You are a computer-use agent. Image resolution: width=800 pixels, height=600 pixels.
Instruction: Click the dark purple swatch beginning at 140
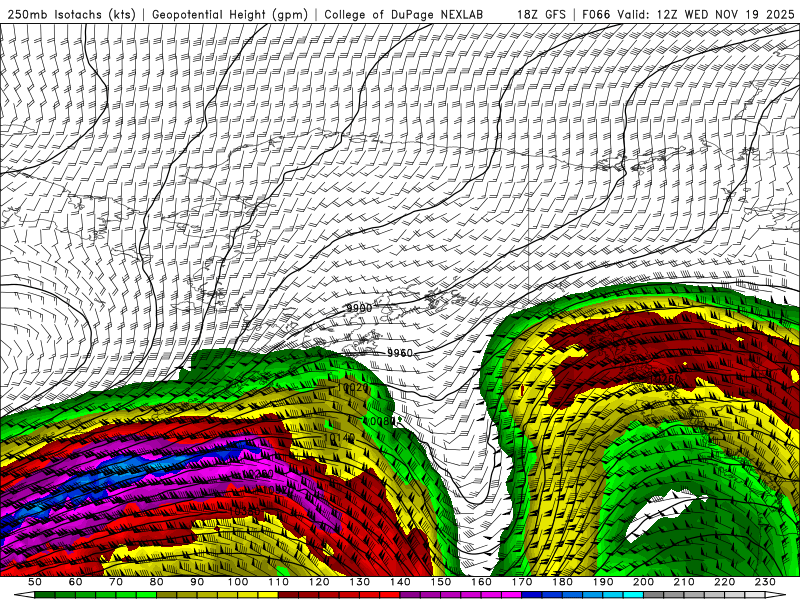[x=410, y=595]
